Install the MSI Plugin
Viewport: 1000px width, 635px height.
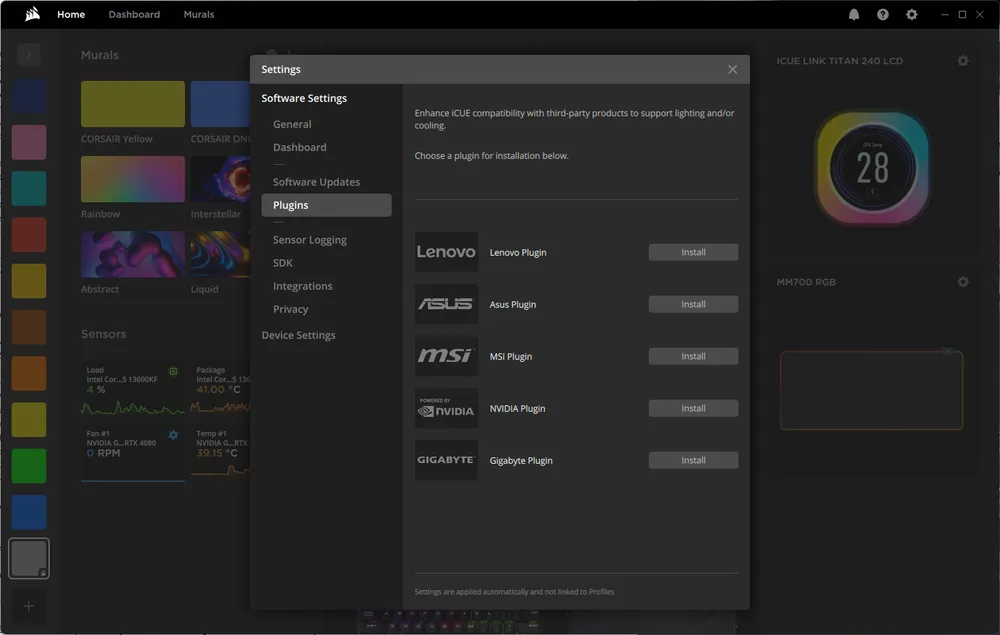pyautogui.click(x=693, y=356)
